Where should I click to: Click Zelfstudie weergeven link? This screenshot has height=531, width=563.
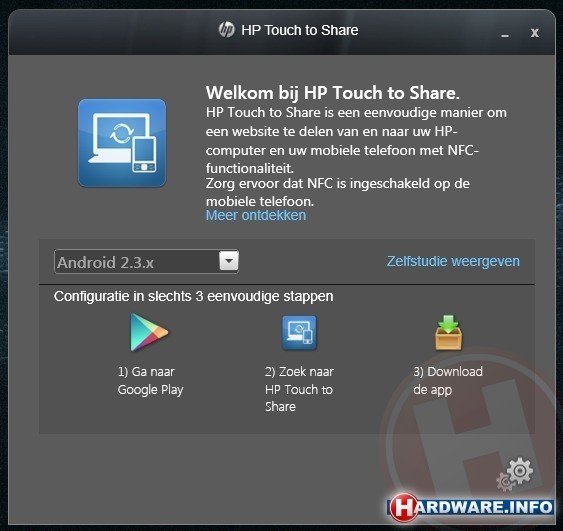453,261
